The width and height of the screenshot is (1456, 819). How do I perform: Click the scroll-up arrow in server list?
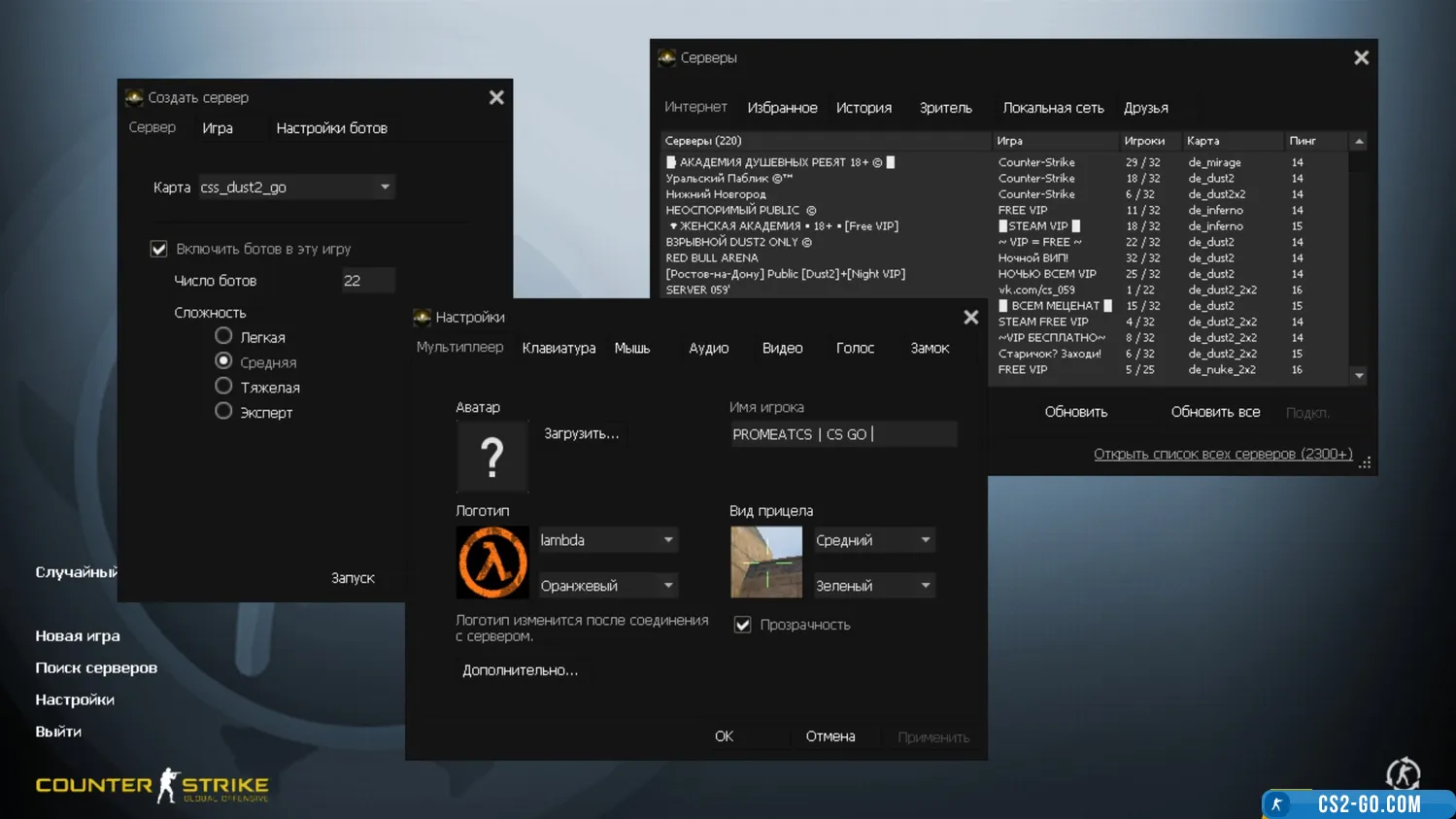pos(1359,142)
